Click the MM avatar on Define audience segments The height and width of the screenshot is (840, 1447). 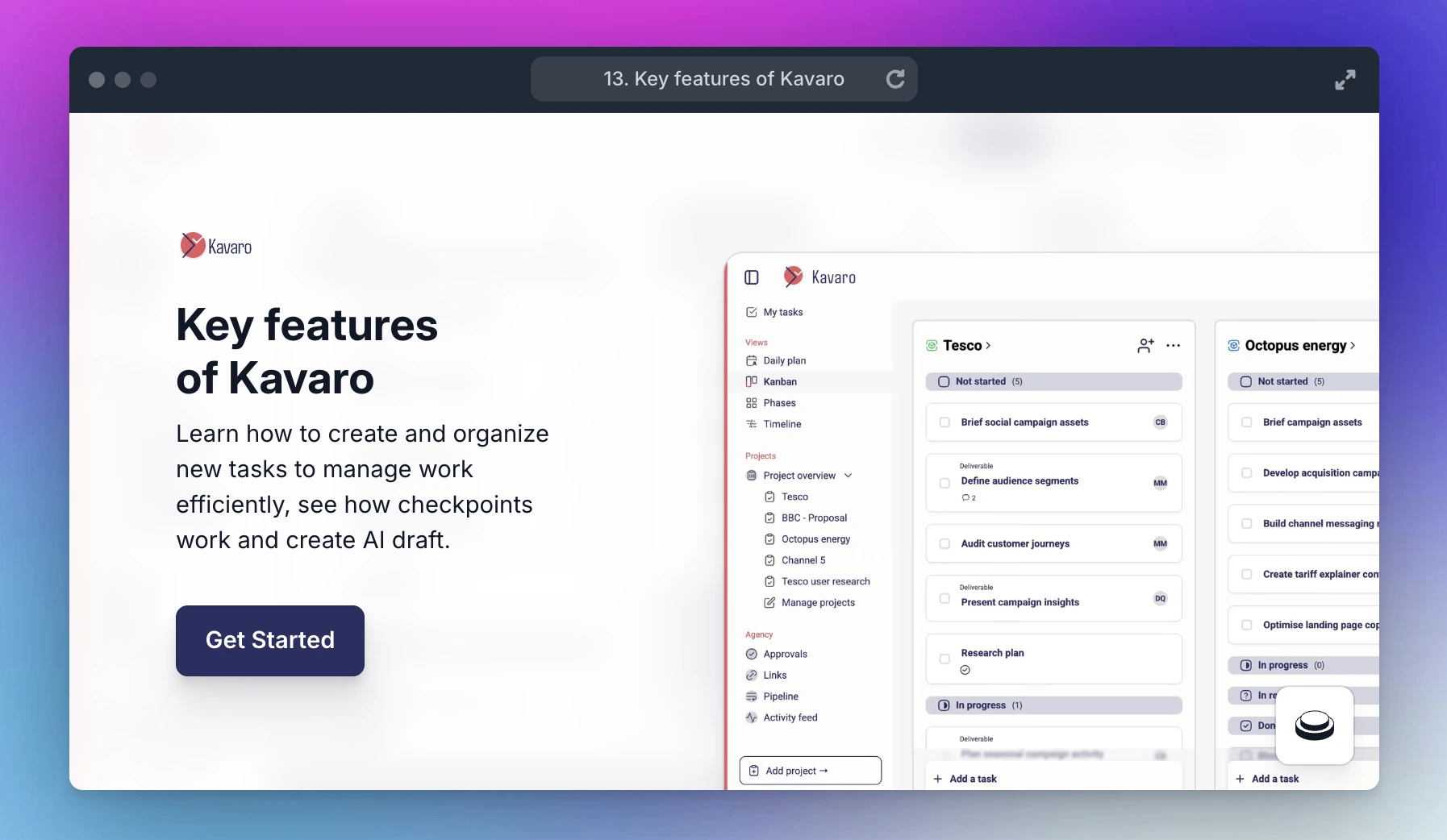pos(1161,483)
